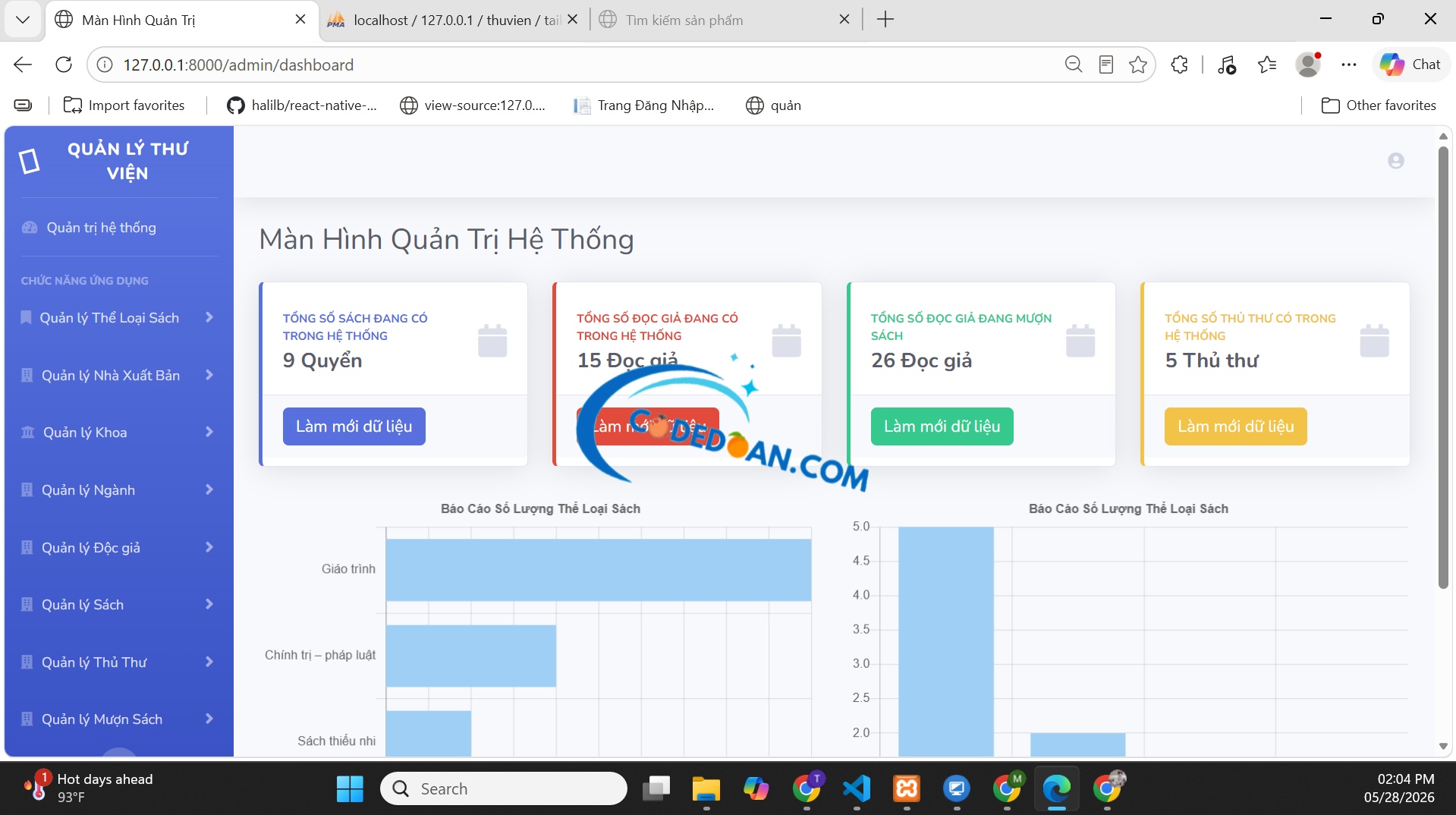Expand the Quản lý Nhà Xuất Bản chevron
Viewport: 1456px width, 815px height.
pos(209,375)
